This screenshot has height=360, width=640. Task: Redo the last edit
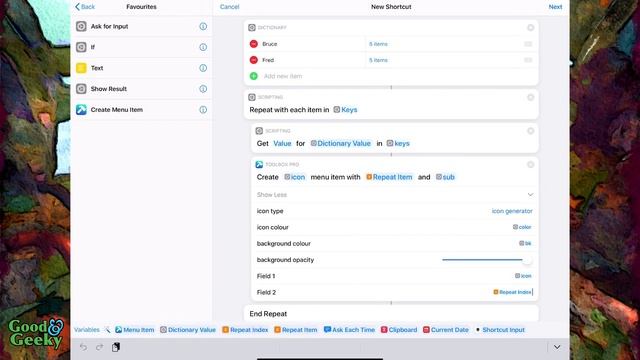pos(99,347)
